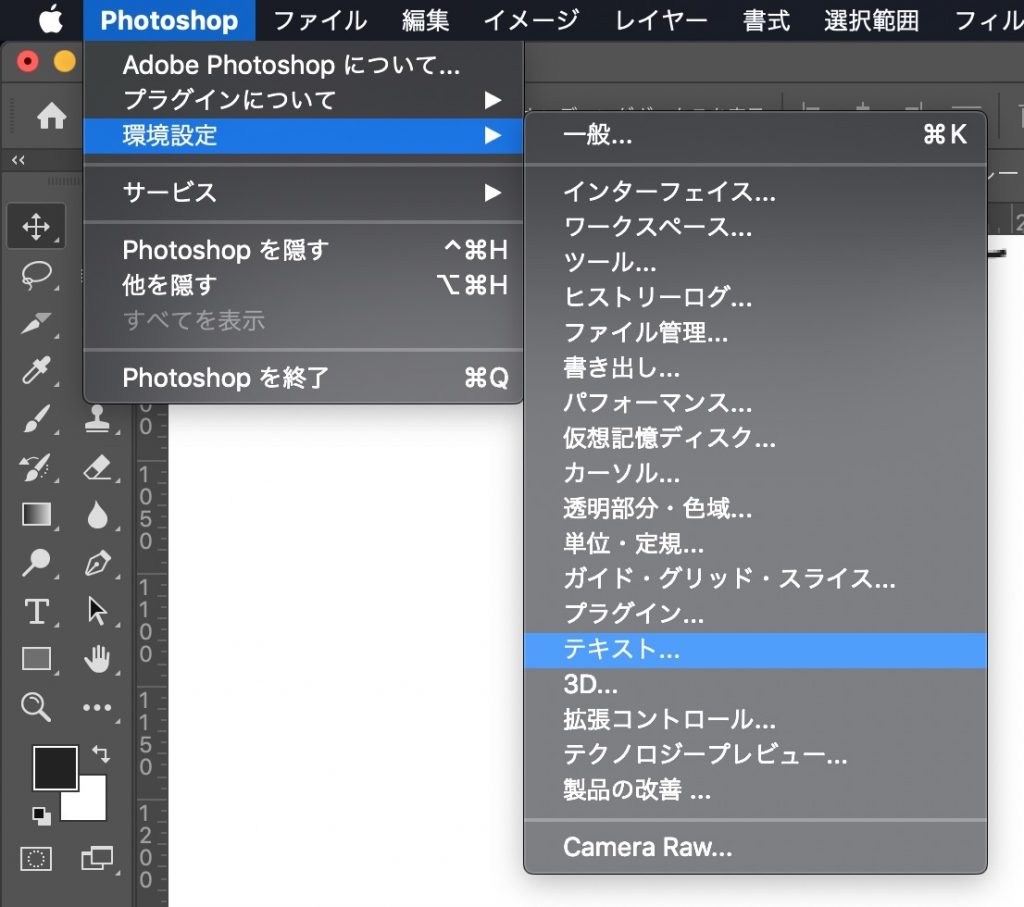1024x907 pixels.
Task: Select the Dodge tool
Action: (36, 562)
